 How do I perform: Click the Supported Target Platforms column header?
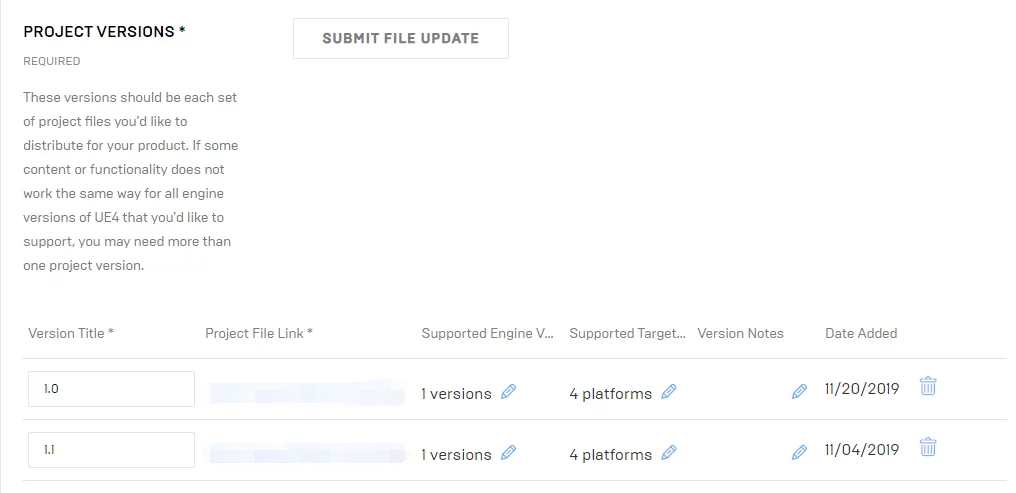(x=627, y=333)
